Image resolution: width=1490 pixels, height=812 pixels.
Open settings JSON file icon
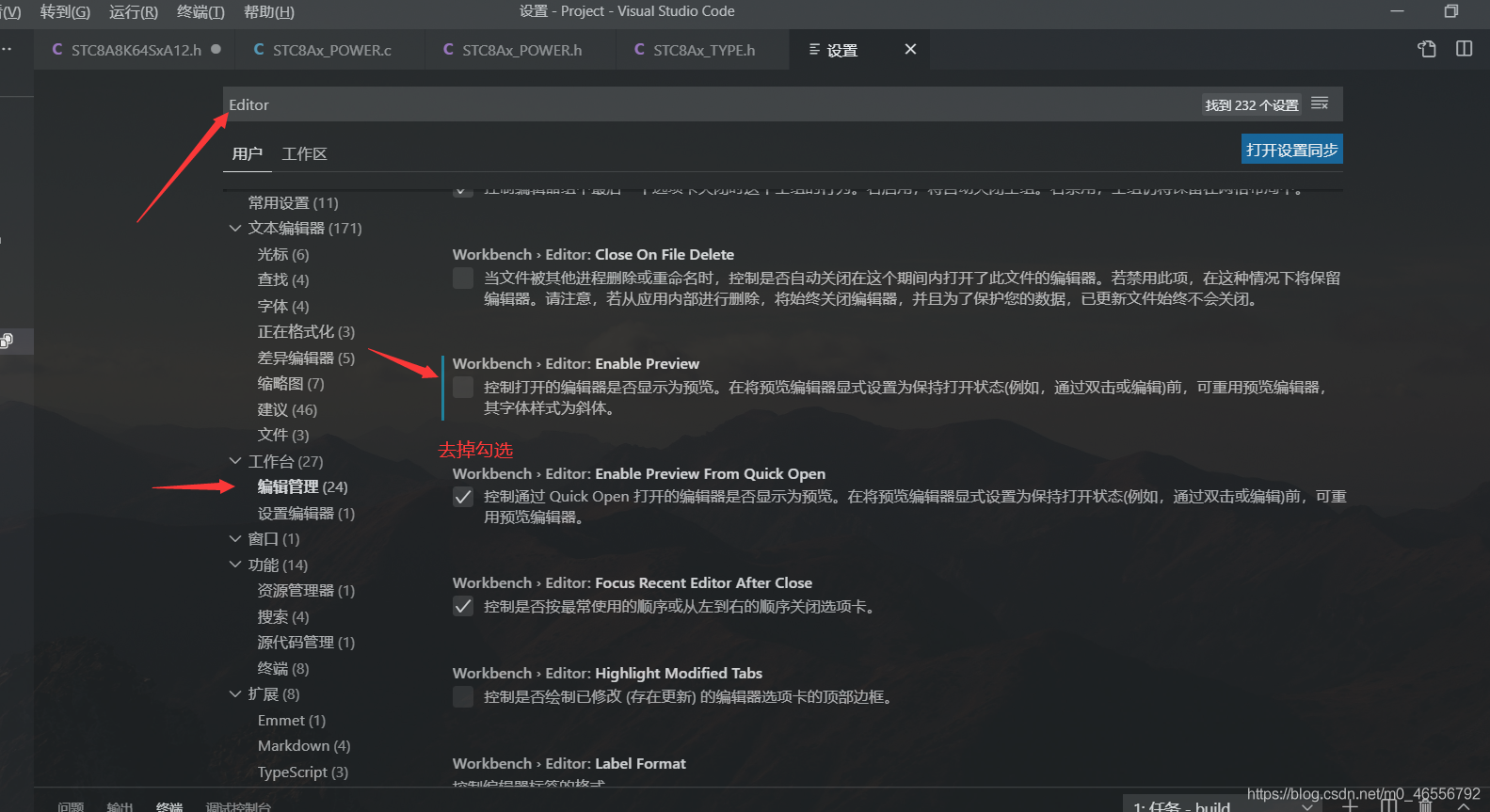[x=1427, y=49]
